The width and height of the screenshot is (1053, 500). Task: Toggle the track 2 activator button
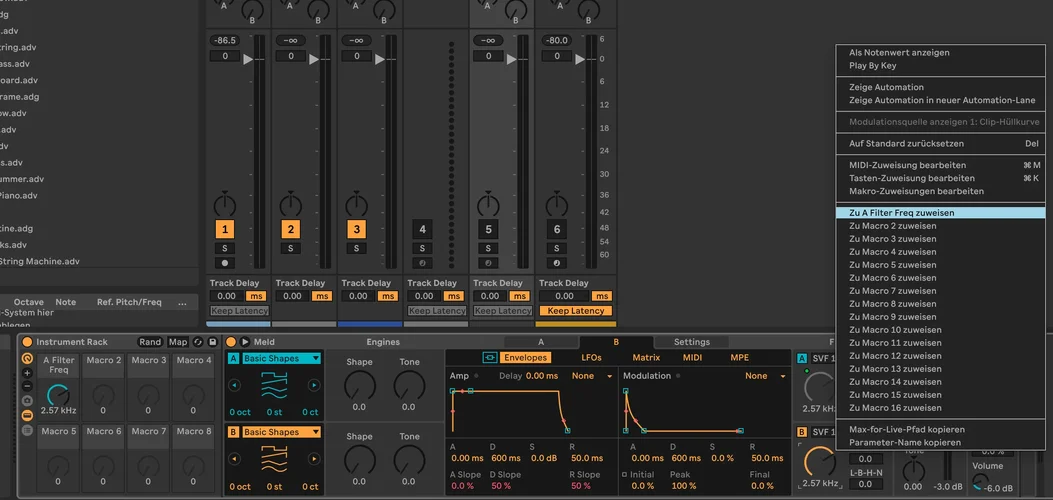tap(290, 229)
